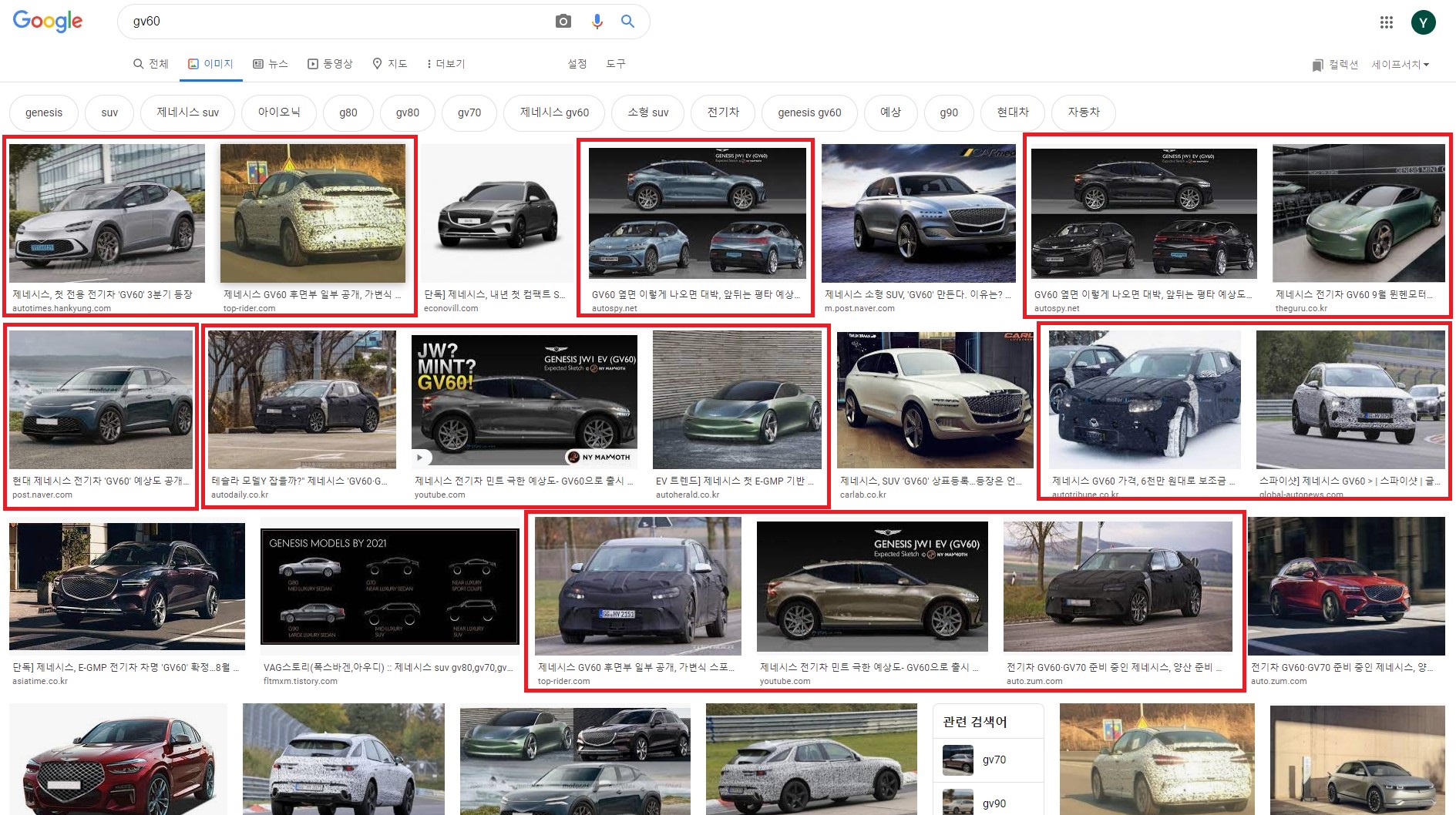Screen dimensions: 1456x815
Task: Select the g80 filter chip
Action: tap(348, 112)
